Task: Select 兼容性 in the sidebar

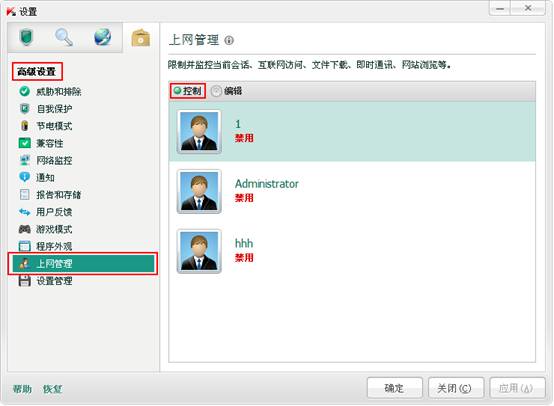Action: [x=50, y=143]
